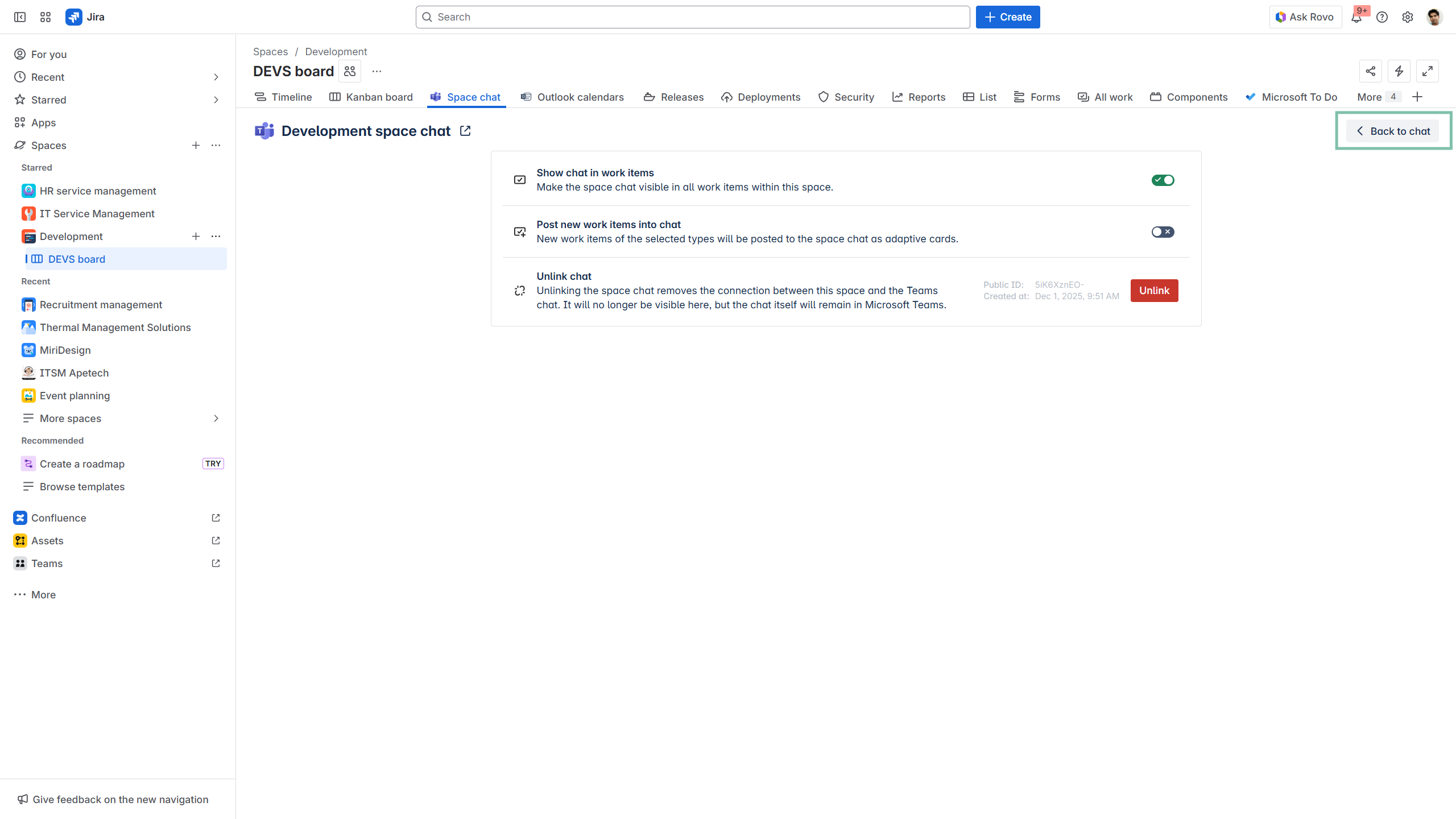Click the share icon near board header

[x=1371, y=71]
